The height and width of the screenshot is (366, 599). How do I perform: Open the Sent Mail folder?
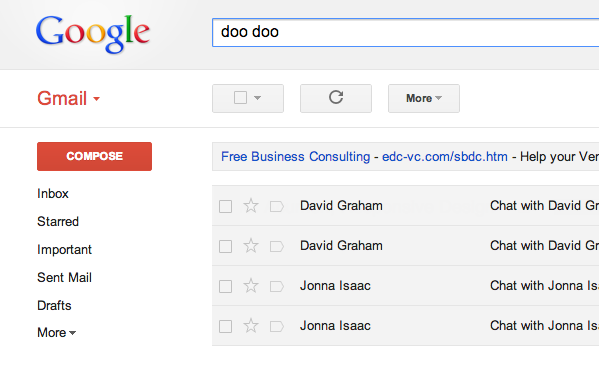tap(64, 277)
